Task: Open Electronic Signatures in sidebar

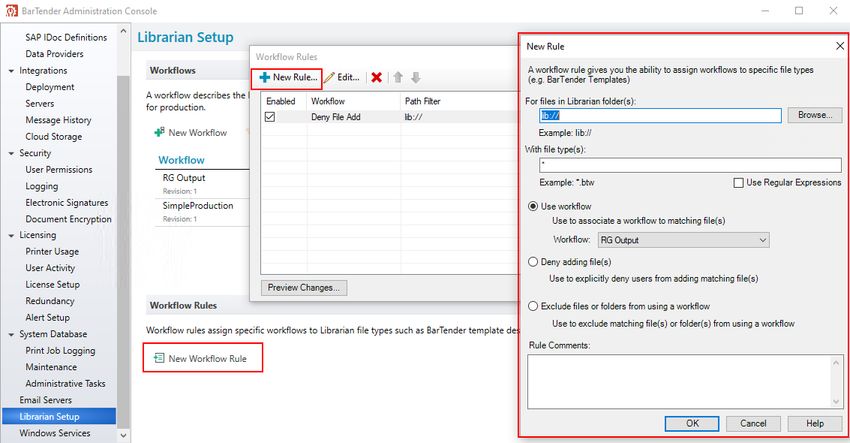Action: (67, 202)
